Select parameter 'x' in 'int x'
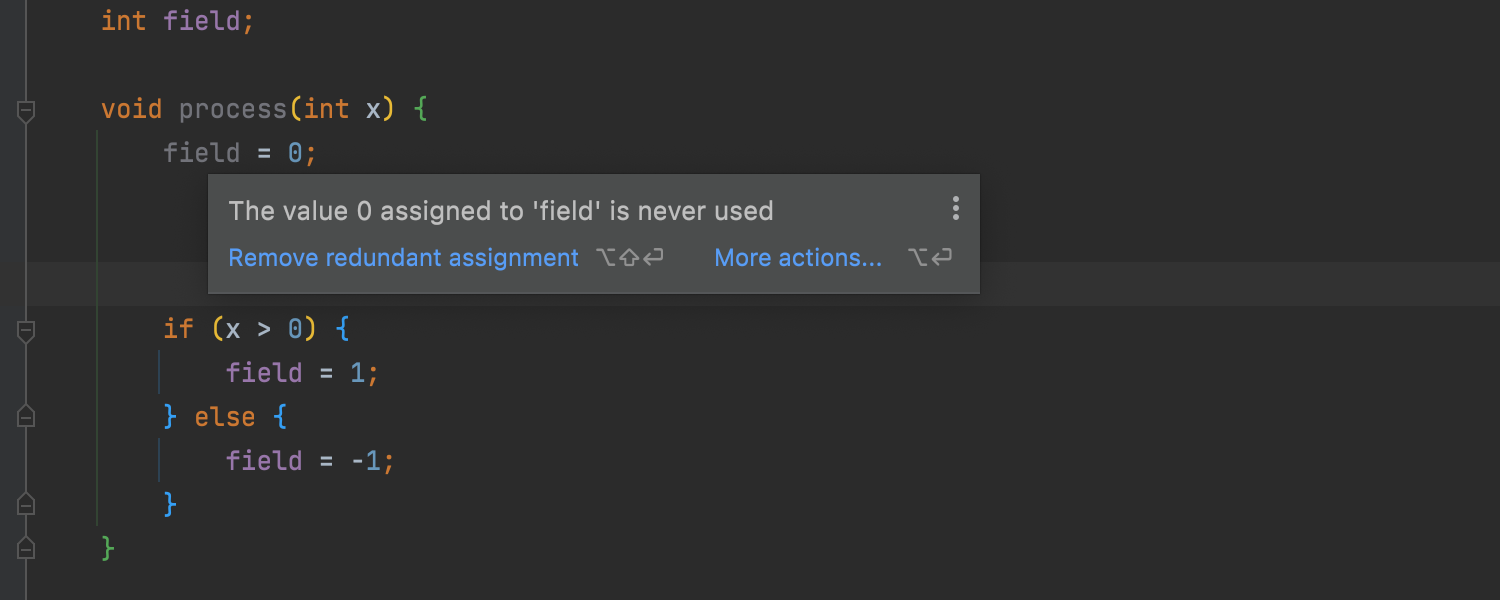 (373, 109)
